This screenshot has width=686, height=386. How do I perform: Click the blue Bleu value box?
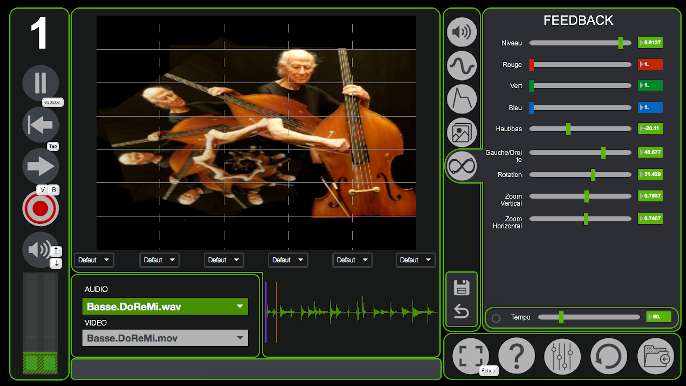point(650,107)
